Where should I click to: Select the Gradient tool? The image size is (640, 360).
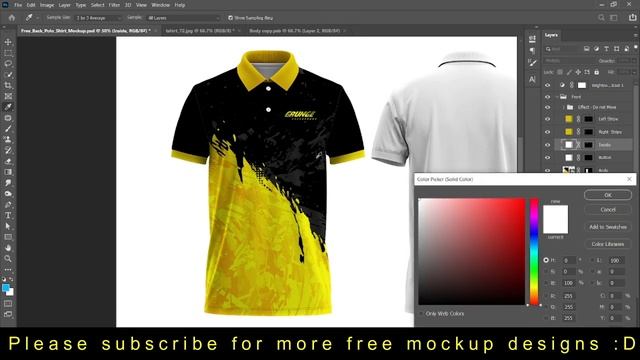pyautogui.click(x=8, y=172)
